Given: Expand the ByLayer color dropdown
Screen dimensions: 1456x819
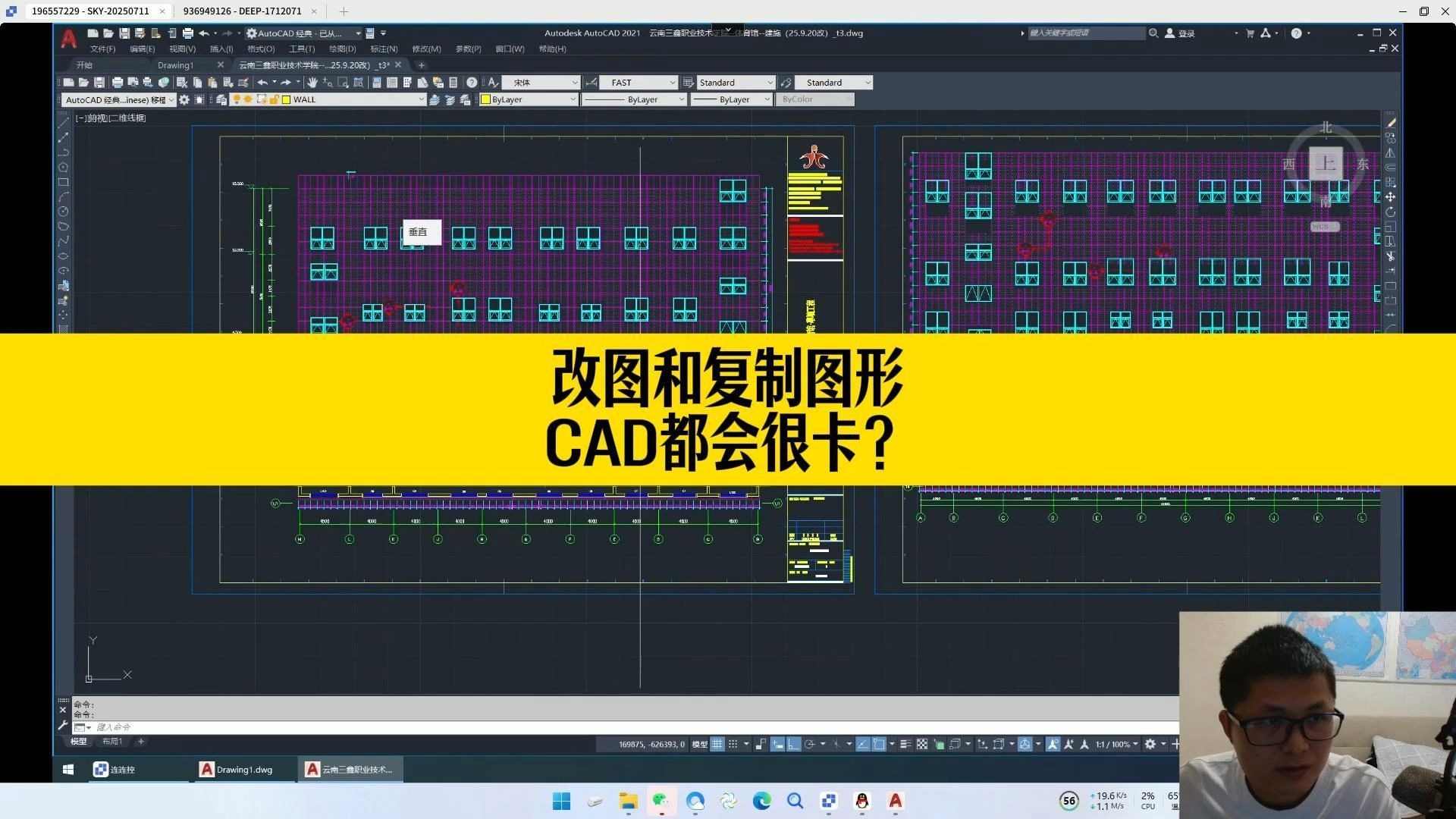Looking at the screenshot, I should point(573,99).
